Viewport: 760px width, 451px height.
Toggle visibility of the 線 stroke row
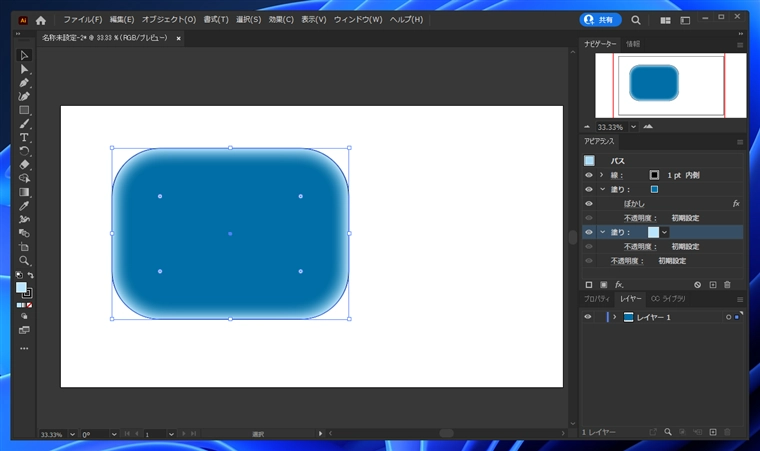[588, 175]
